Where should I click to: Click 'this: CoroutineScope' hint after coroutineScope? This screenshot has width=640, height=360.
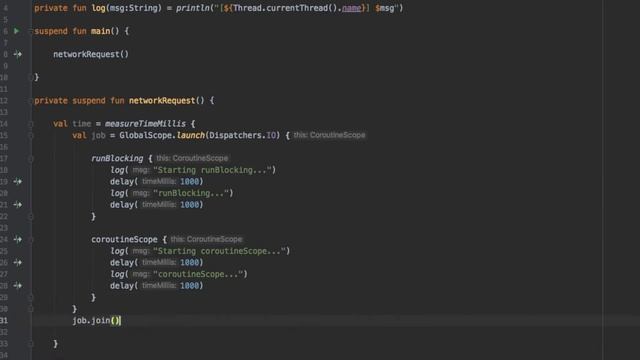pyautogui.click(x=206, y=239)
